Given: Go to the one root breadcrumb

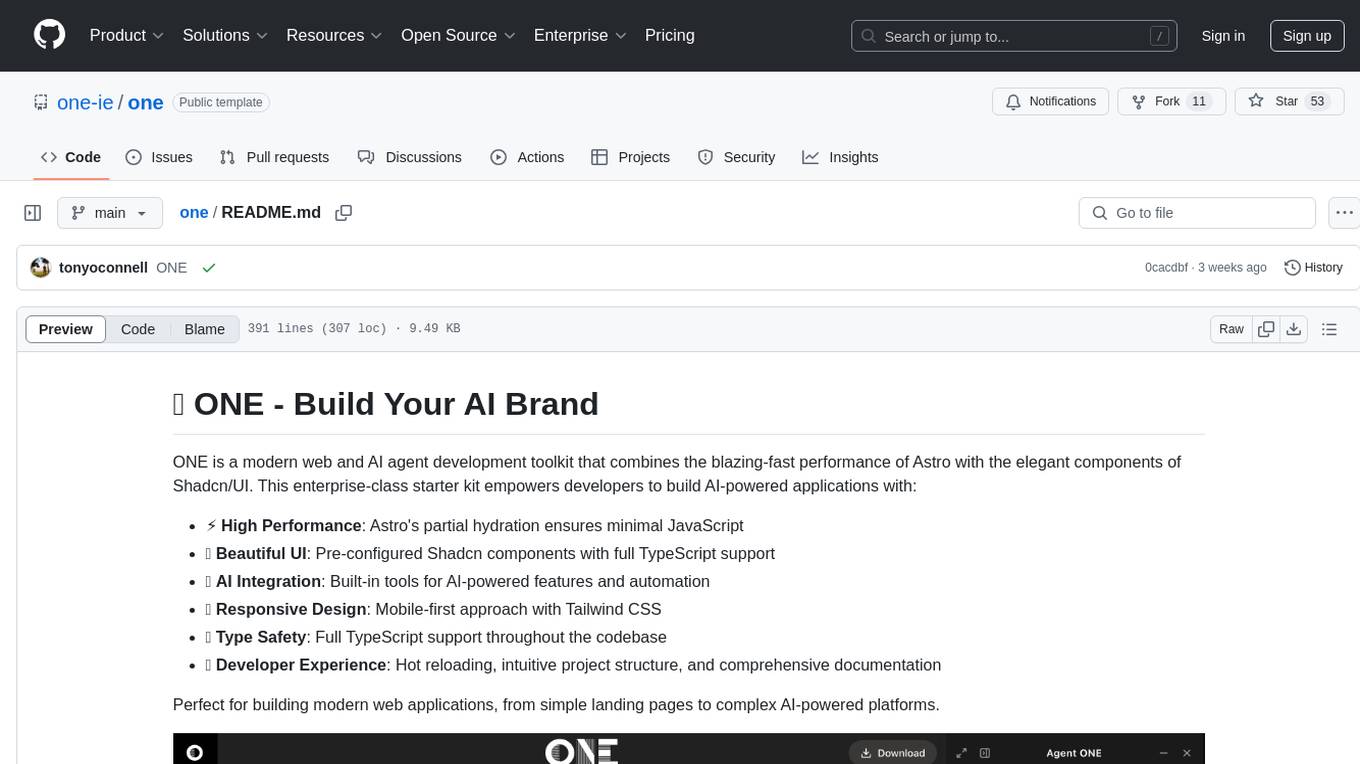Looking at the screenshot, I should tap(194, 212).
